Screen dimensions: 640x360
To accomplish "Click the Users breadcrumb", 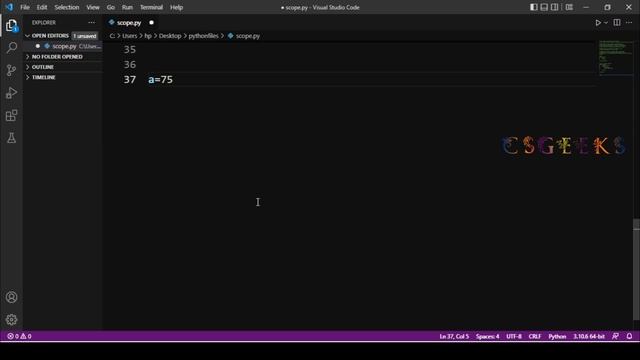I will click(129, 36).
